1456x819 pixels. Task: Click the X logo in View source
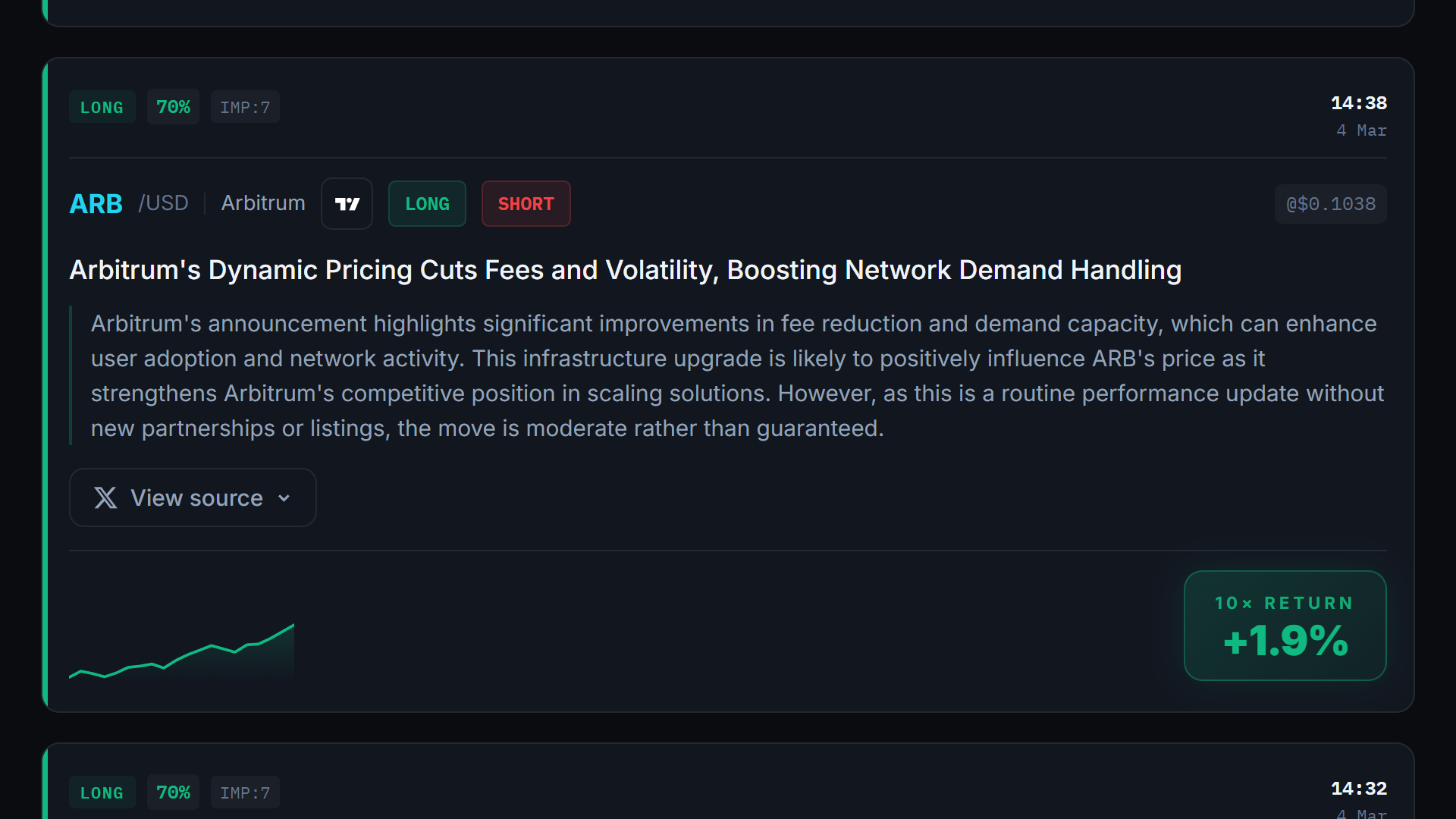coord(105,498)
